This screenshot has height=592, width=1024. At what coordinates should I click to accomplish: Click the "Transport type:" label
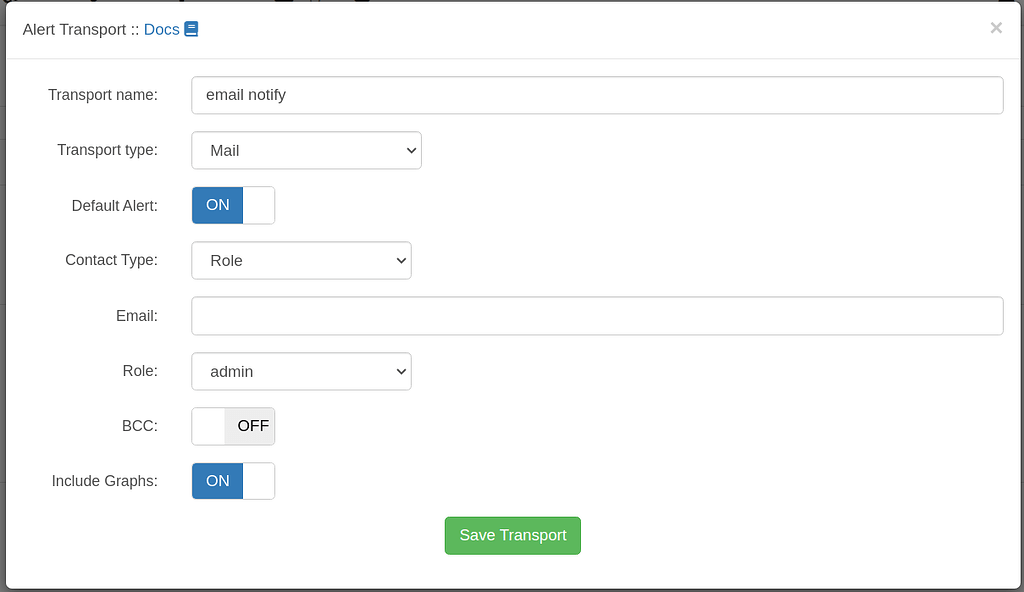click(107, 150)
